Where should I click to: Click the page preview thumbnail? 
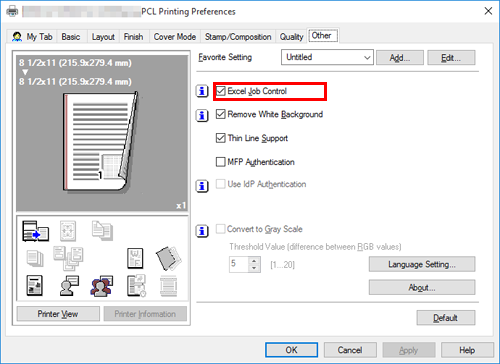pos(100,142)
